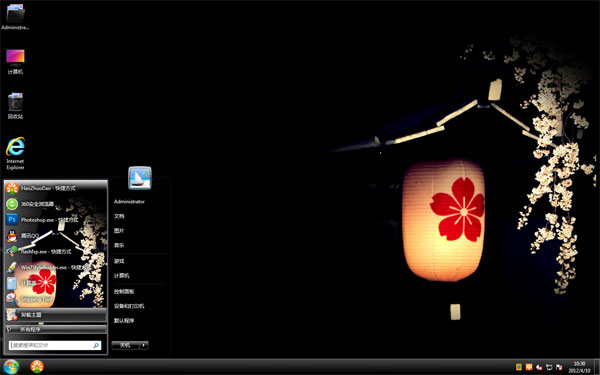Click the network tray icon
This screenshot has height=375, width=600.
click(549, 367)
